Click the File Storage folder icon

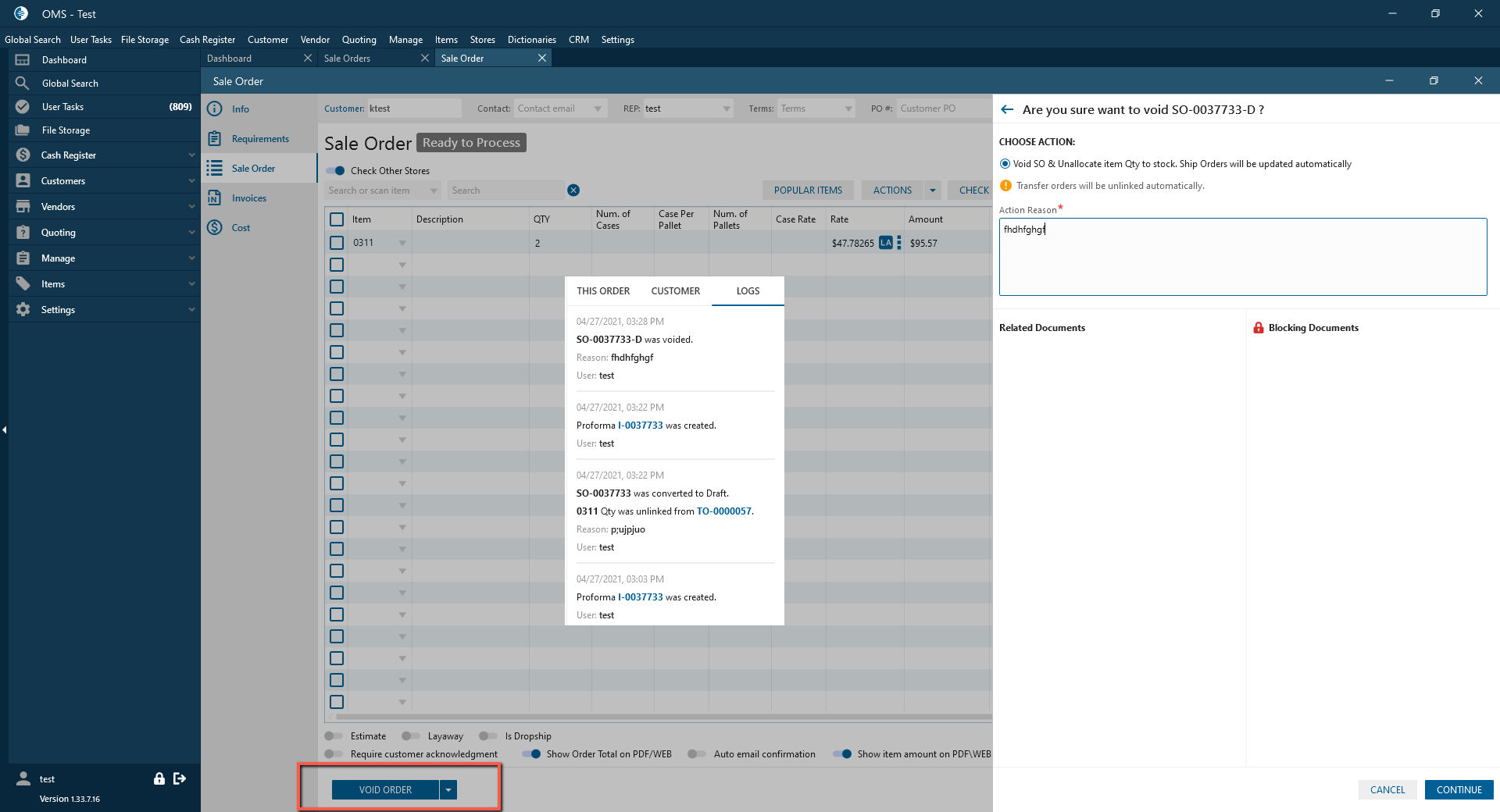[x=23, y=130]
